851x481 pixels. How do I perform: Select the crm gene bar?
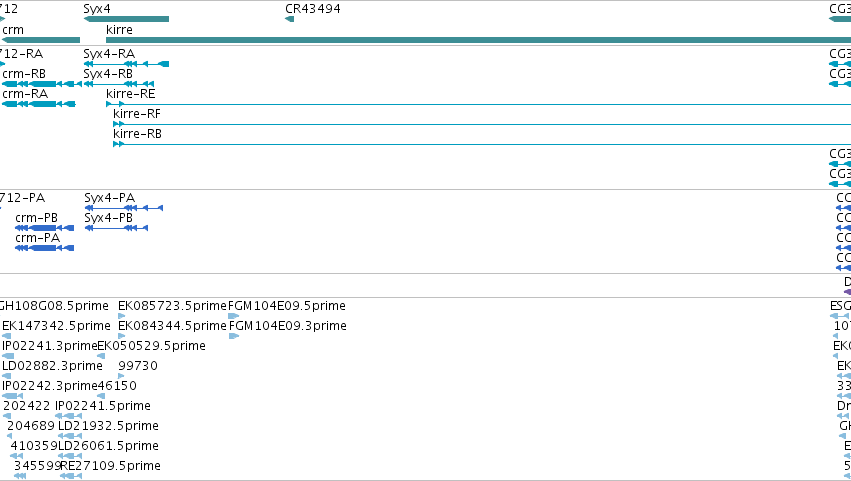click(41, 40)
